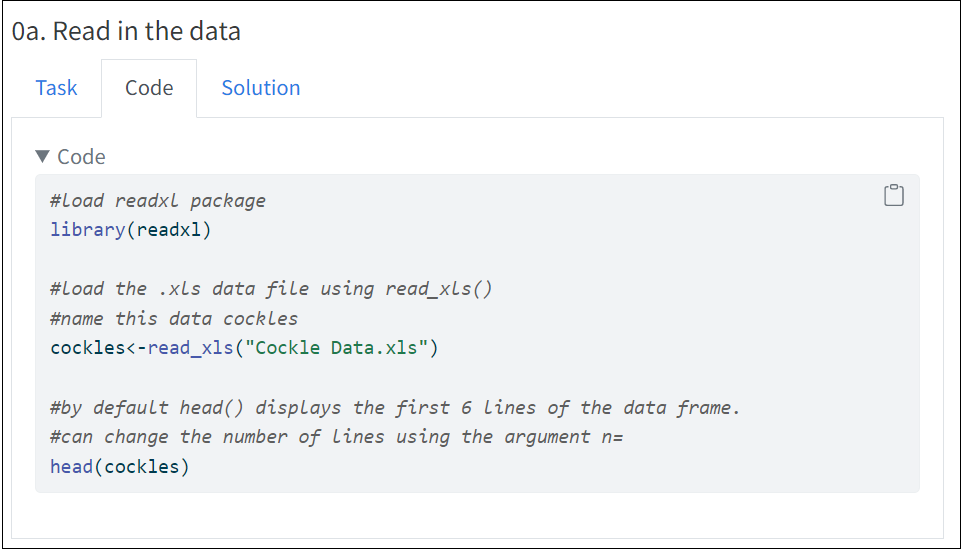Click the read_xls function name

pos(190,348)
